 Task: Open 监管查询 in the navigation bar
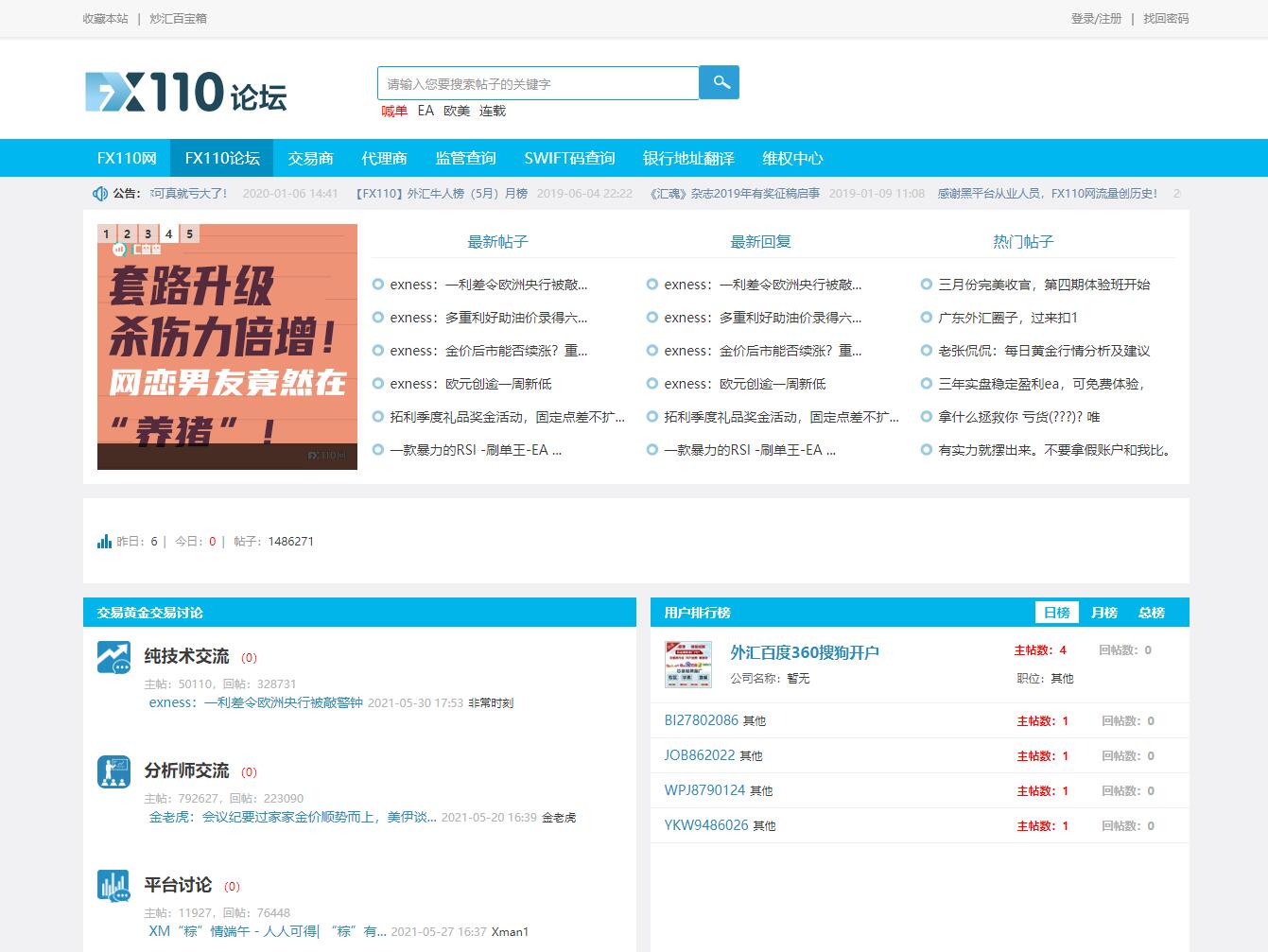465,158
